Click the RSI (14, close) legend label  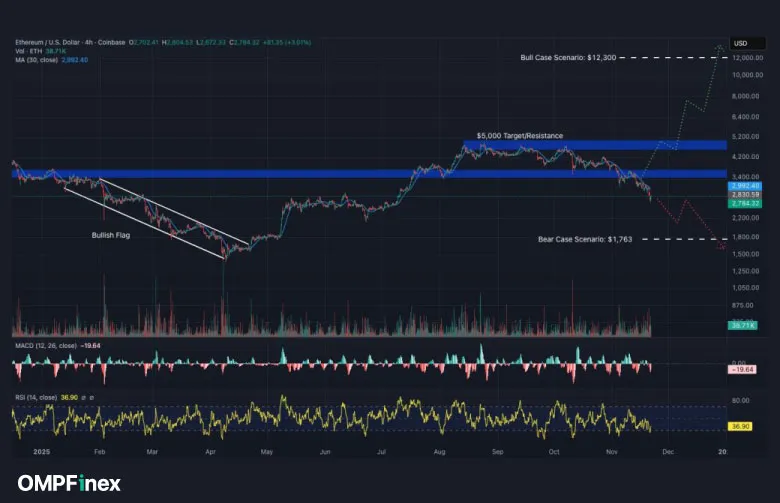click(x=36, y=397)
